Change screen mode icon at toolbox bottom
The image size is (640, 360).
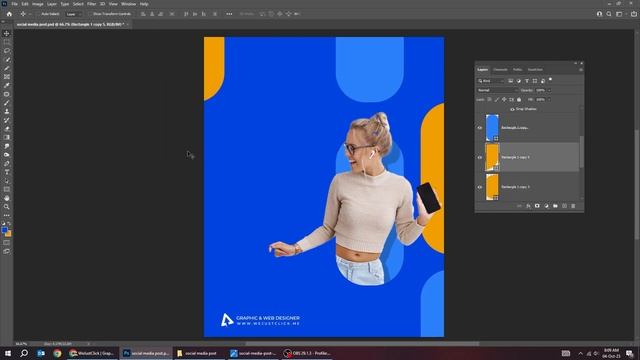coord(7,251)
